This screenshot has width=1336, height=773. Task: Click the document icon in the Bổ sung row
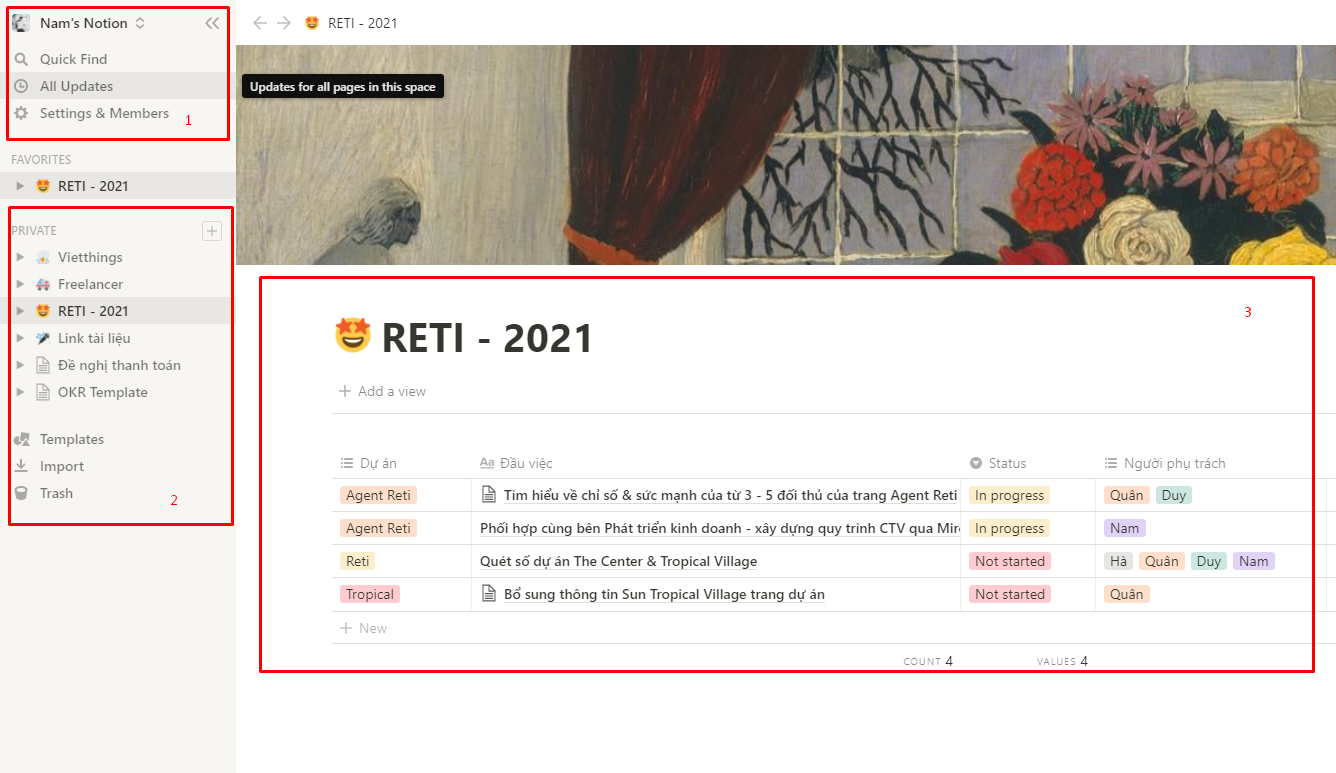(489, 594)
